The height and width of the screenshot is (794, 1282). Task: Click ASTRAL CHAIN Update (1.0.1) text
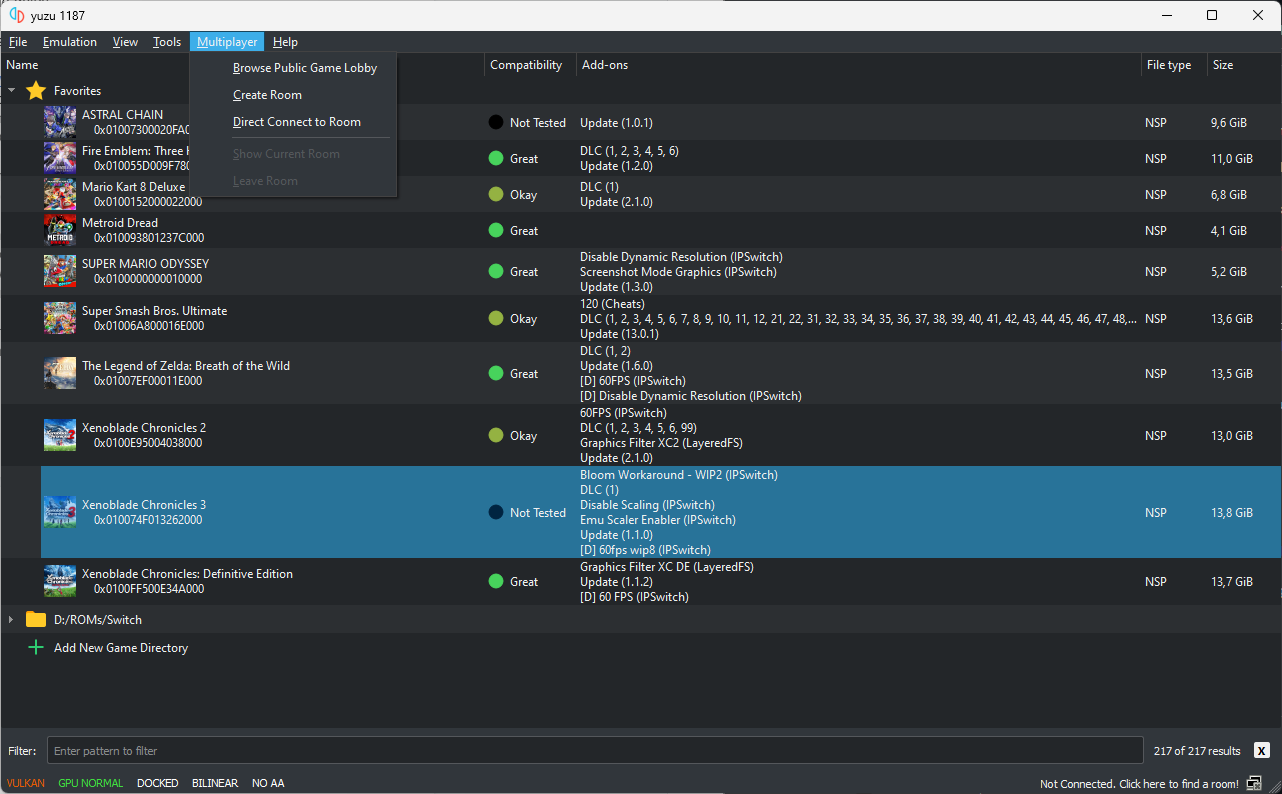[x=616, y=122]
